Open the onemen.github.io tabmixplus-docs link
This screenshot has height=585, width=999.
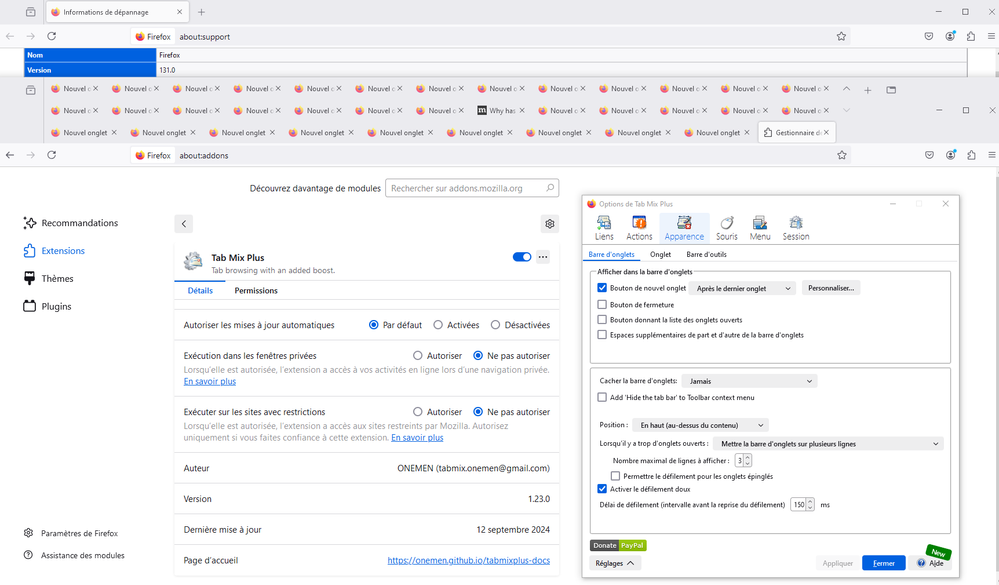468,560
